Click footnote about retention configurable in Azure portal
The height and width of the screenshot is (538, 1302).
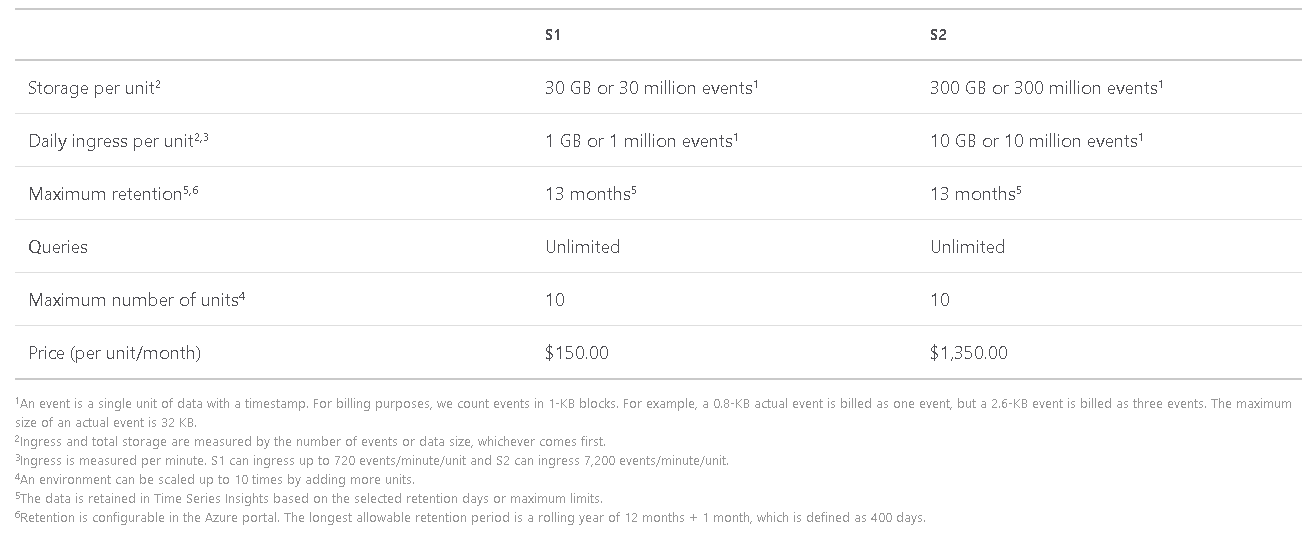(470, 517)
